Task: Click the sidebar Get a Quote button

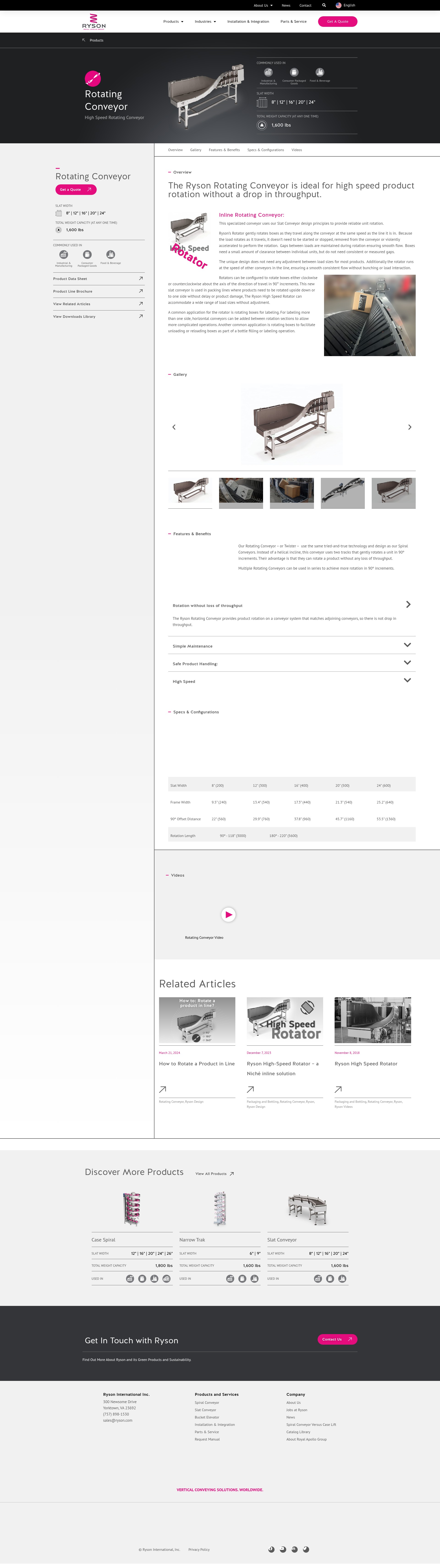Action: (76, 189)
